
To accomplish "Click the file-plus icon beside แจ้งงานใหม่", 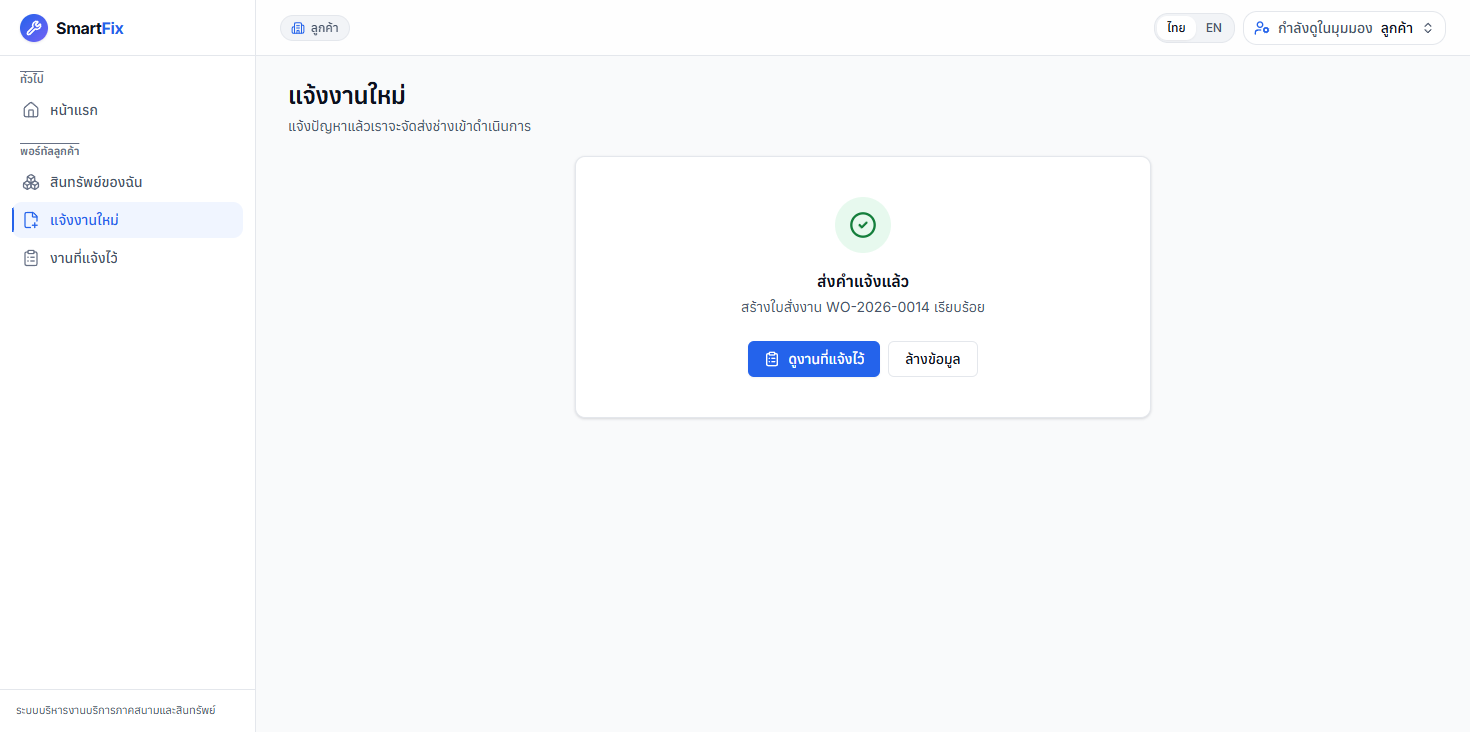I will [31, 220].
